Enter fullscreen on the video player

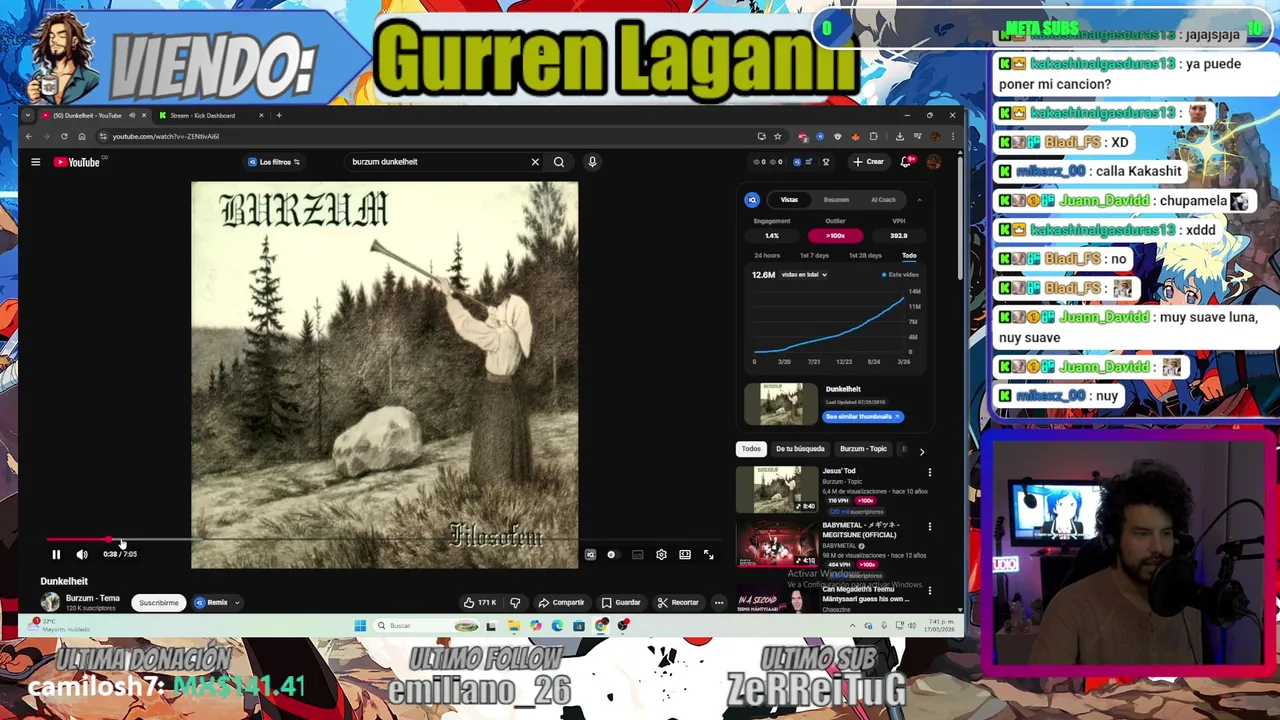click(x=708, y=554)
